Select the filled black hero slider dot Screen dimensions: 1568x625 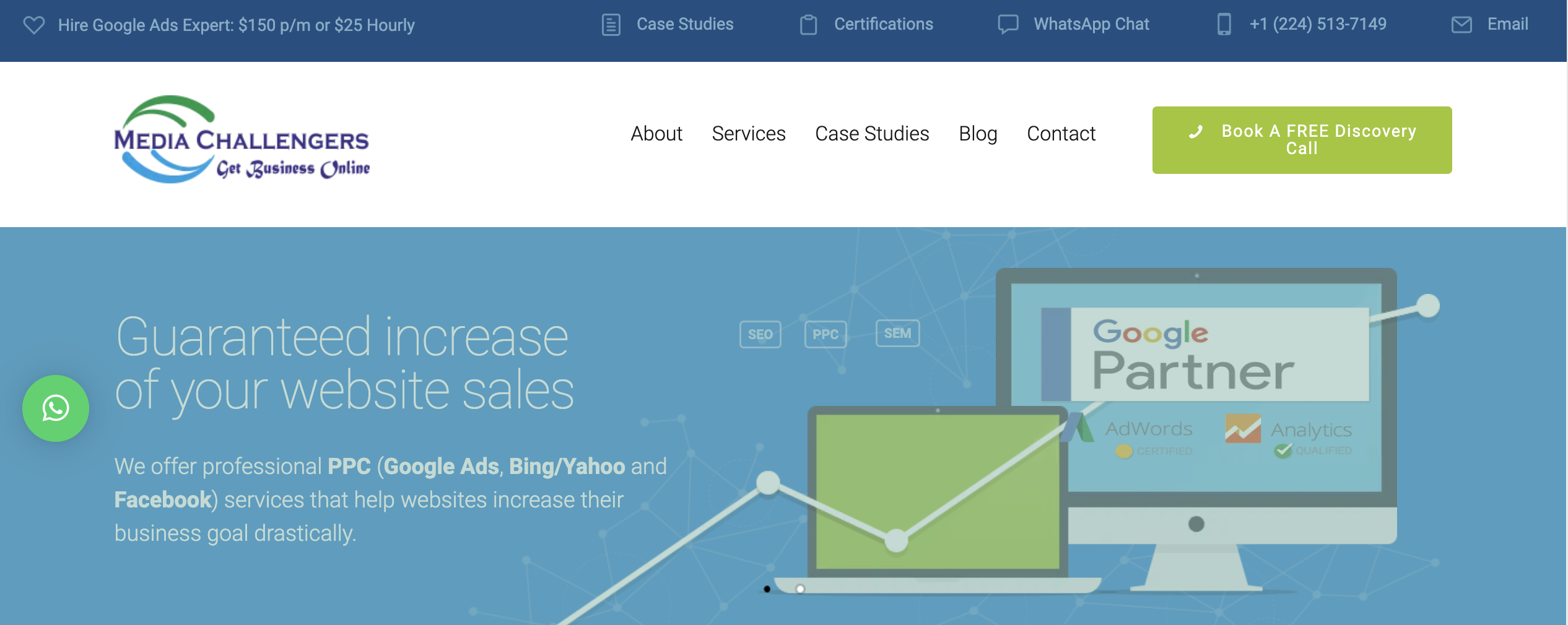tap(767, 589)
